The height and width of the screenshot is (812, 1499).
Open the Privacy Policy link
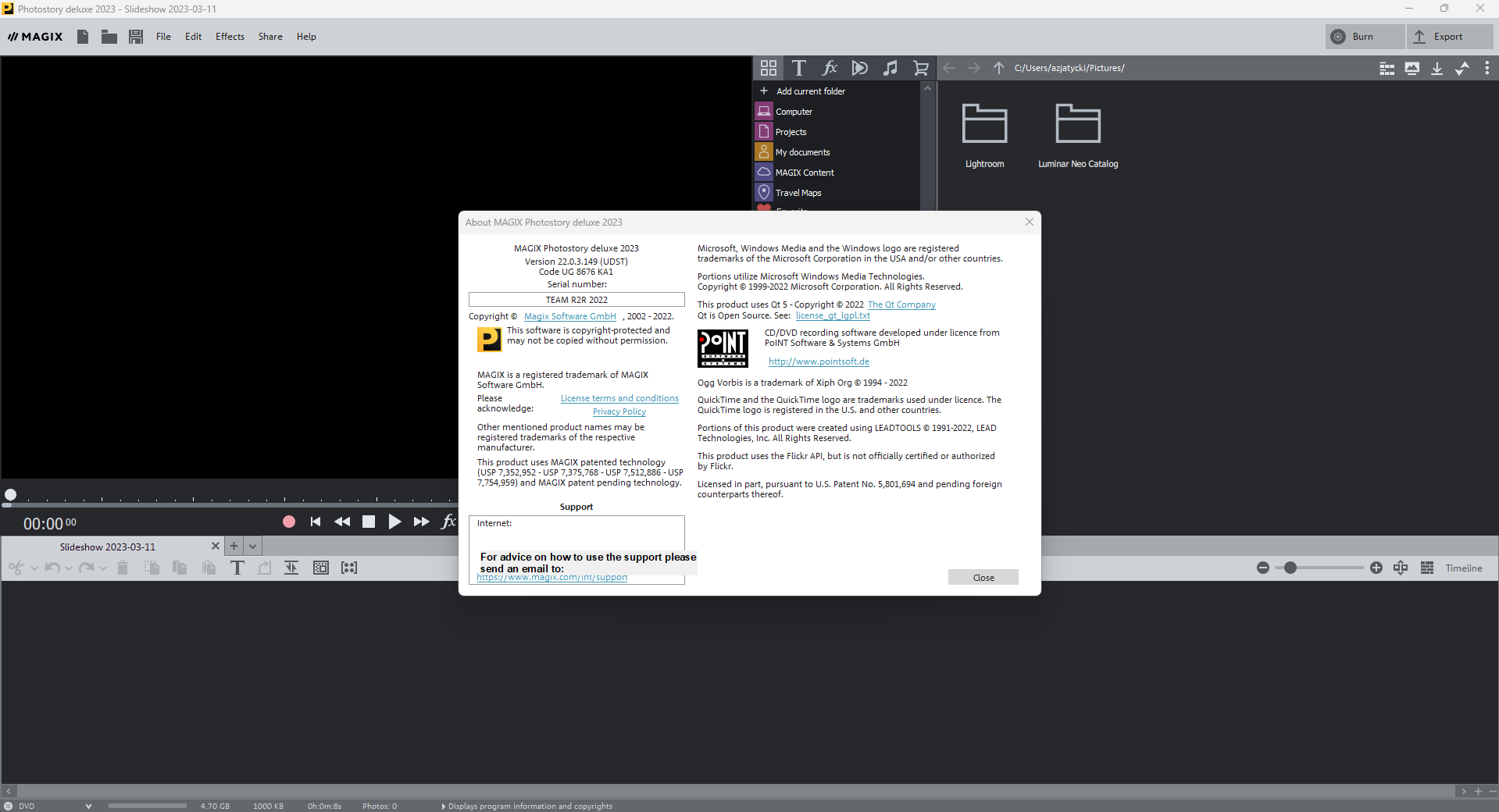(x=619, y=411)
